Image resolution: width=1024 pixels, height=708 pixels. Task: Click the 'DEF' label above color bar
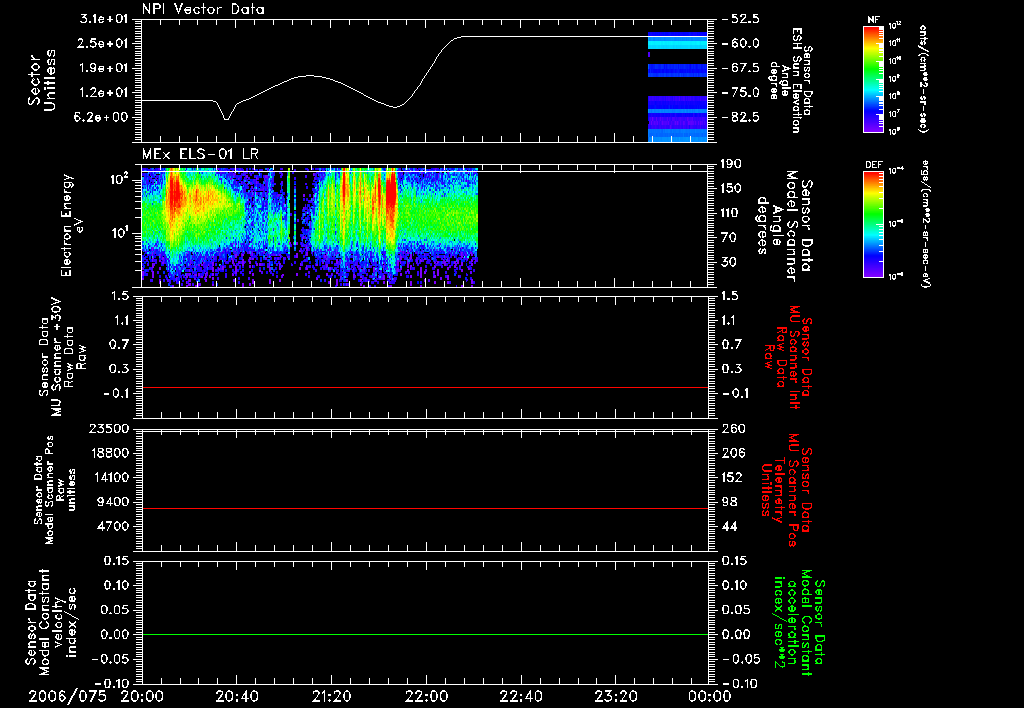click(873, 165)
